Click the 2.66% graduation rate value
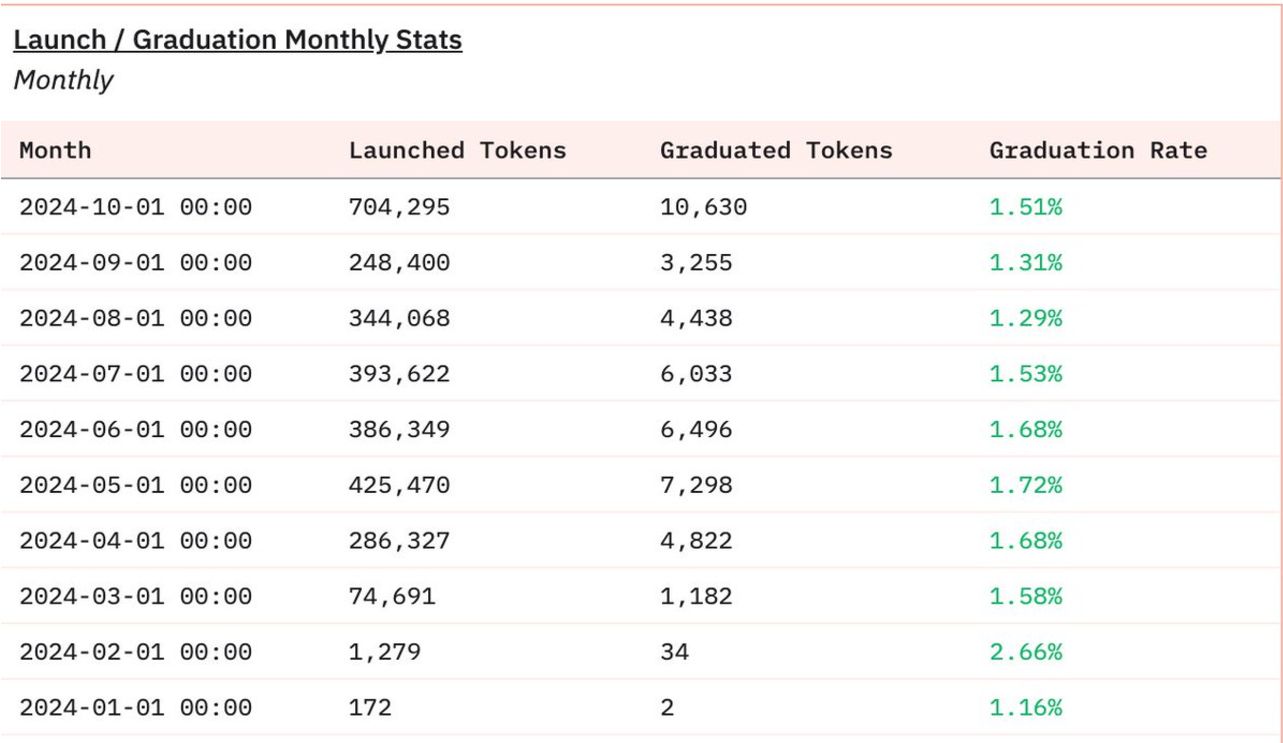Image resolution: width=1283 pixels, height=743 pixels. click(1025, 652)
